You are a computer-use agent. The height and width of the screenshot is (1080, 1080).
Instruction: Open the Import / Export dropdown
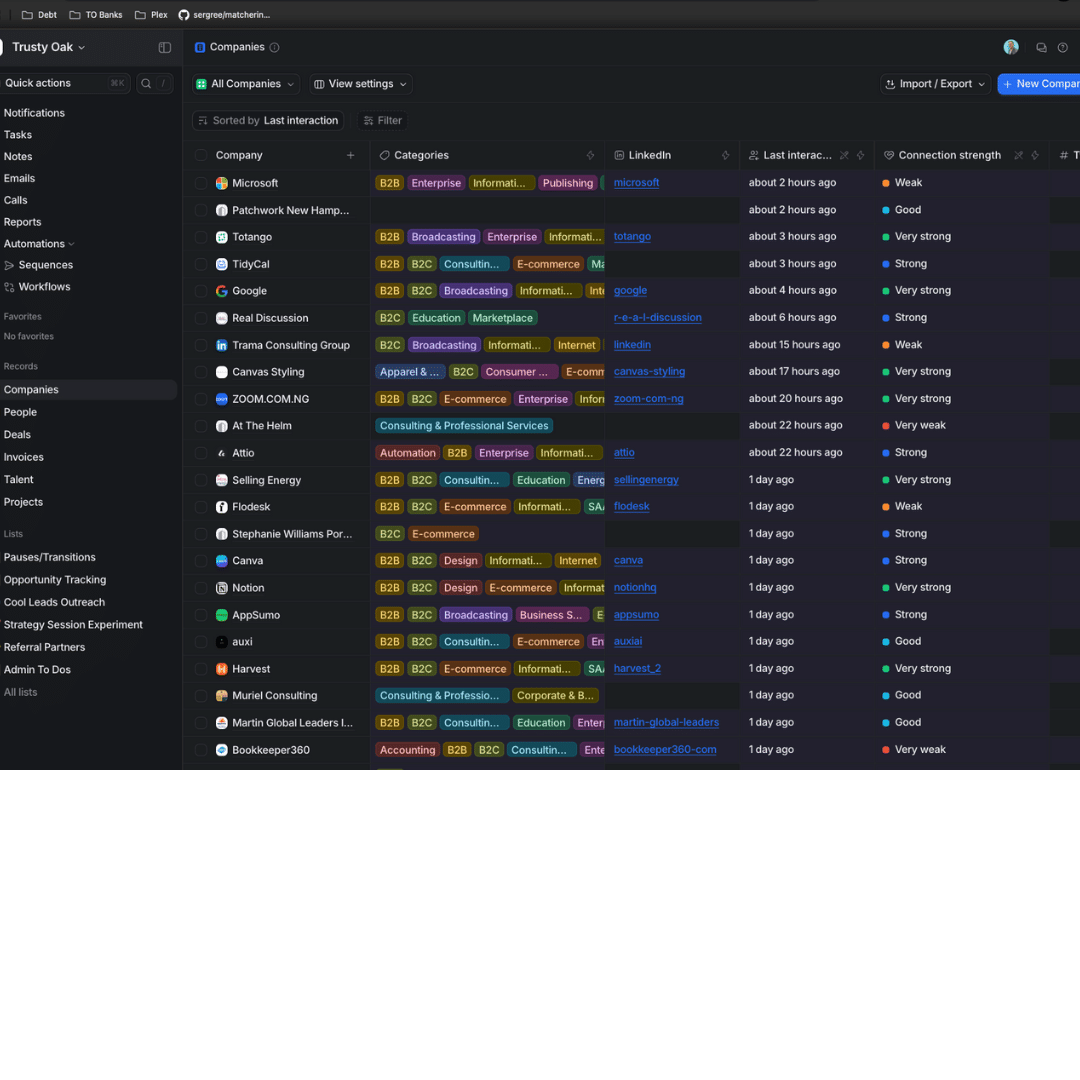[x=935, y=84]
